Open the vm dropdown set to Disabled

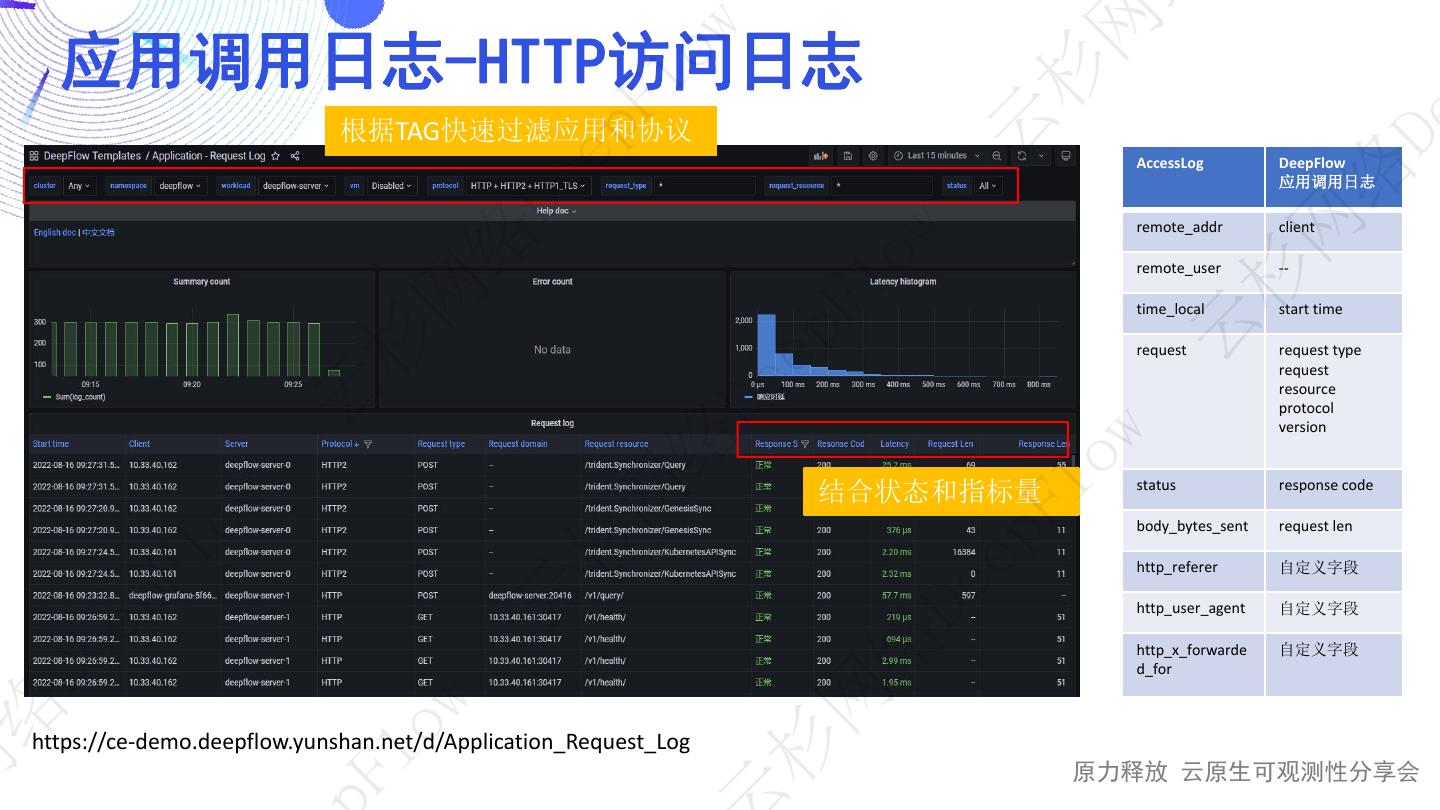391,186
